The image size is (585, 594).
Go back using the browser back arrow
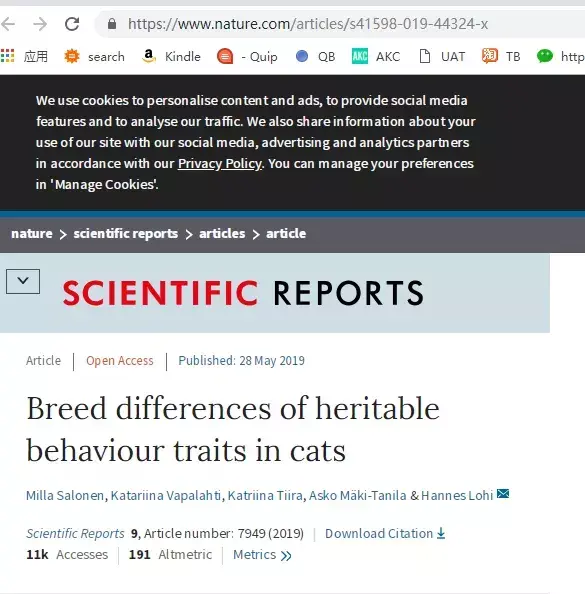pyautogui.click(x=8, y=24)
